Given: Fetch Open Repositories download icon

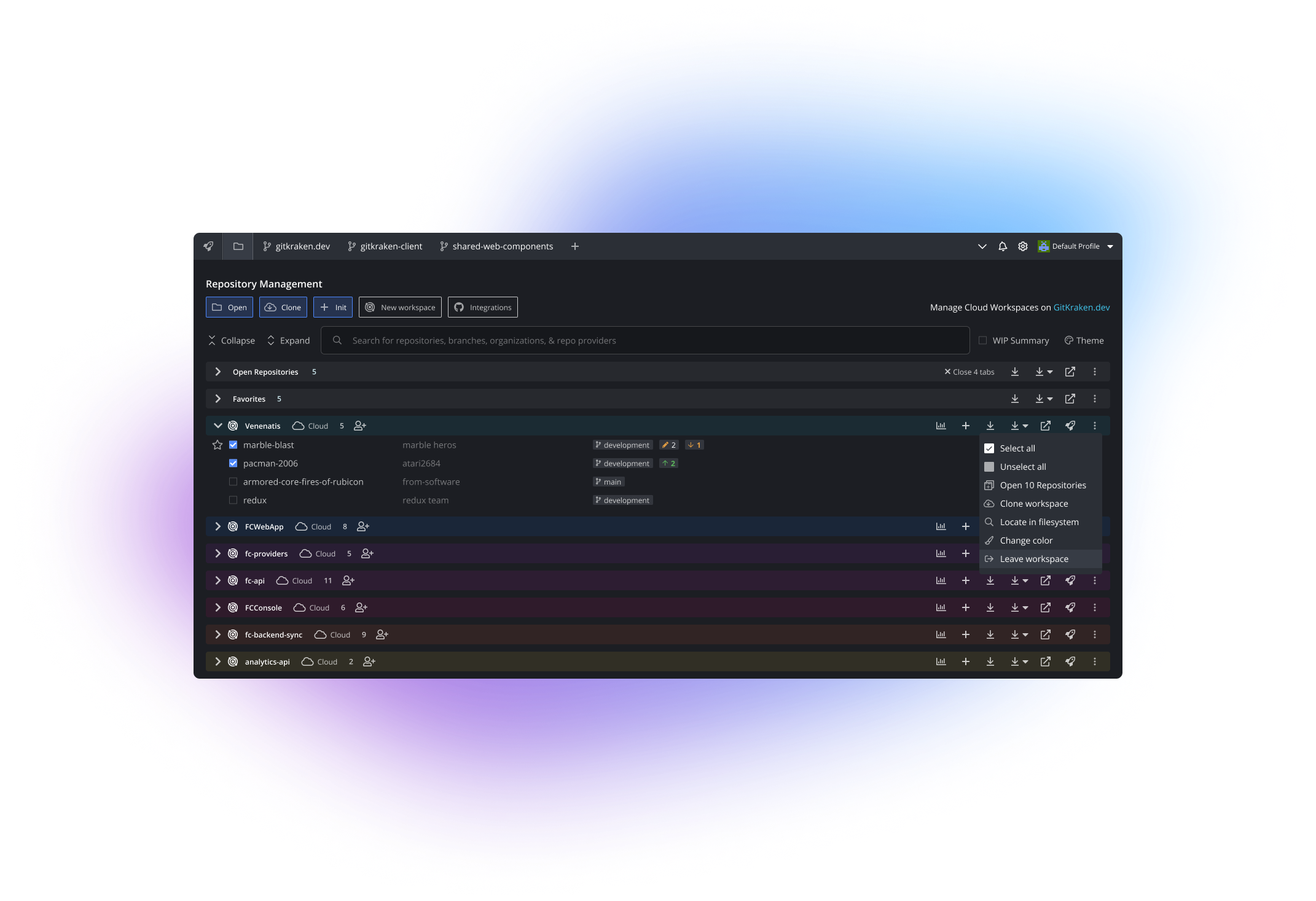Looking at the screenshot, I should [1015, 372].
